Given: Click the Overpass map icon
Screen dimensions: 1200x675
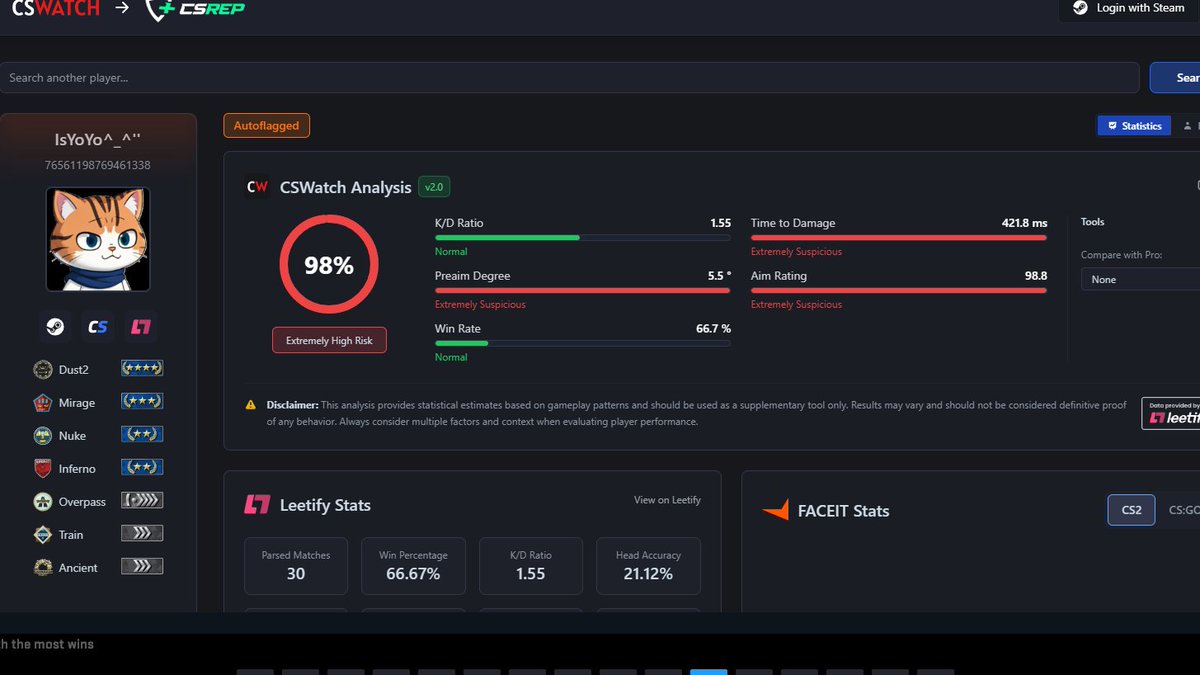Looking at the screenshot, I should [x=42, y=501].
